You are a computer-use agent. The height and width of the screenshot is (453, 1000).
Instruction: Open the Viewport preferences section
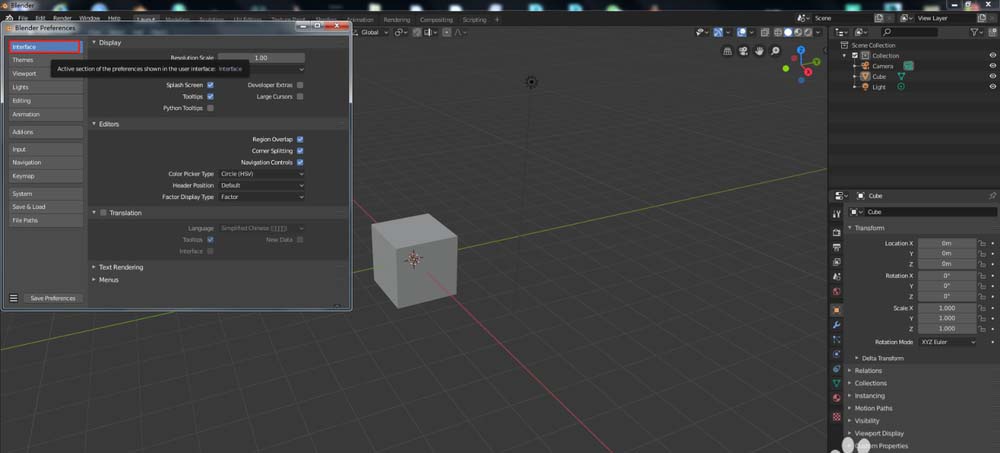click(46, 73)
